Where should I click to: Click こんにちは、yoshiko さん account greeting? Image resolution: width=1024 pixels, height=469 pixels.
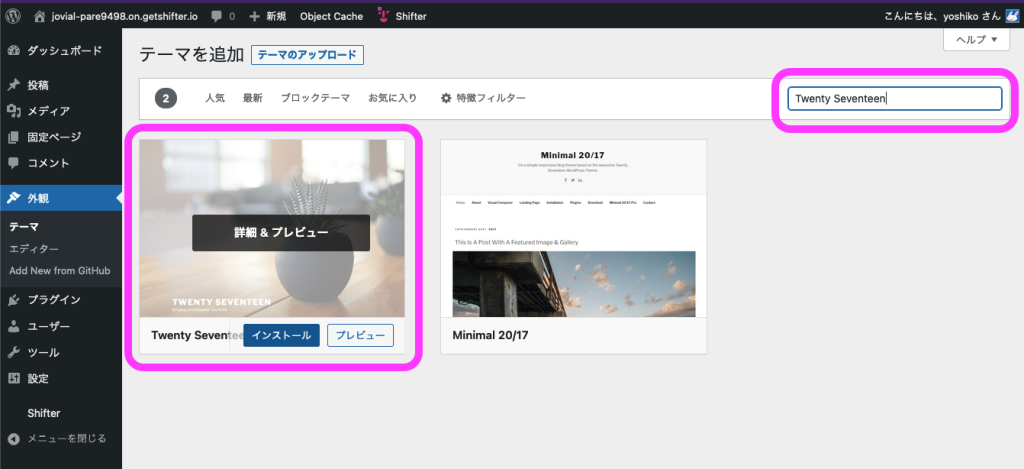click(x=942, y=16)
